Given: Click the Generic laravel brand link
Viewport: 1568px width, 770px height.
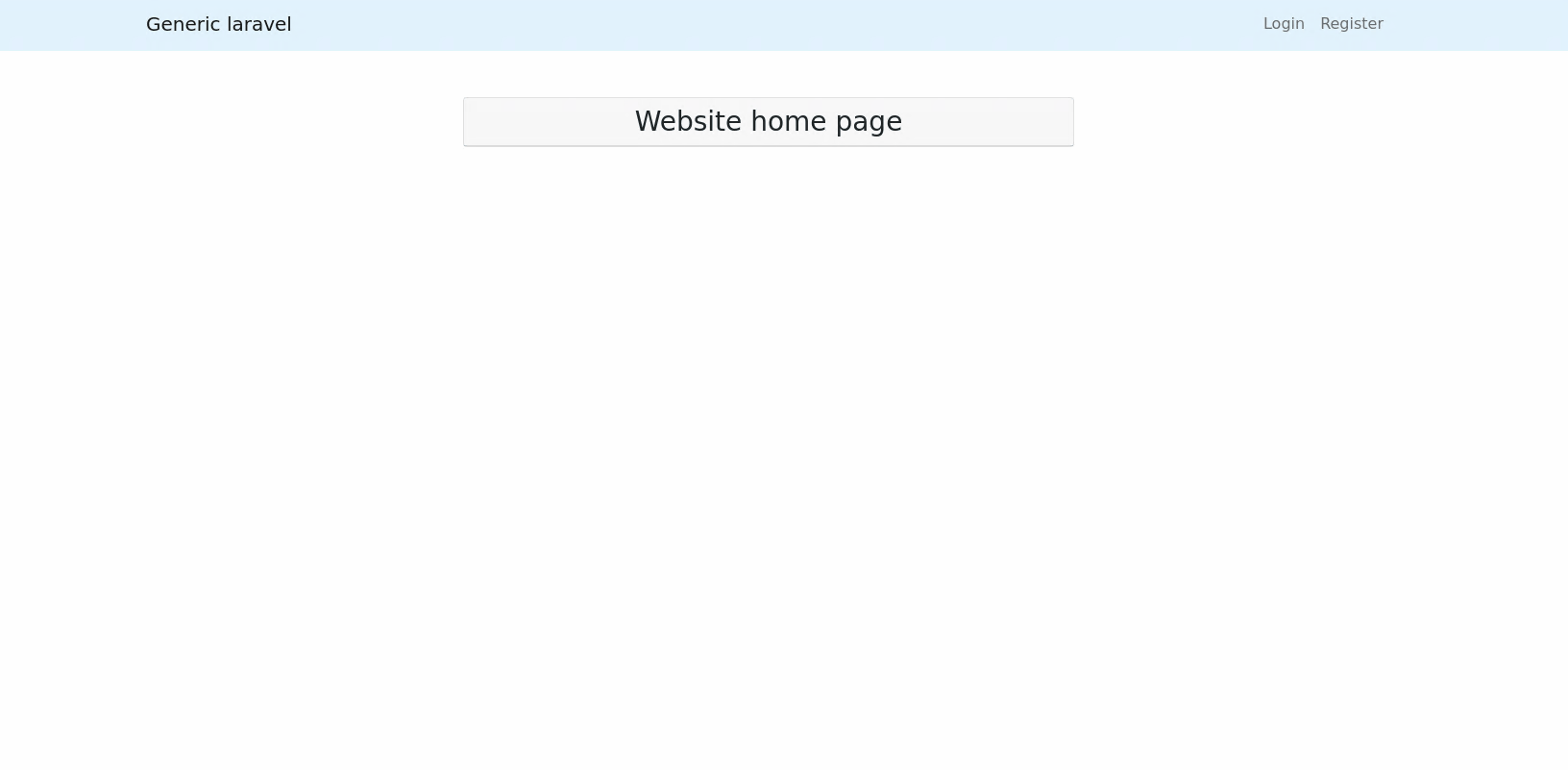Looking at the screenshot, I should (x=218, y=24).
